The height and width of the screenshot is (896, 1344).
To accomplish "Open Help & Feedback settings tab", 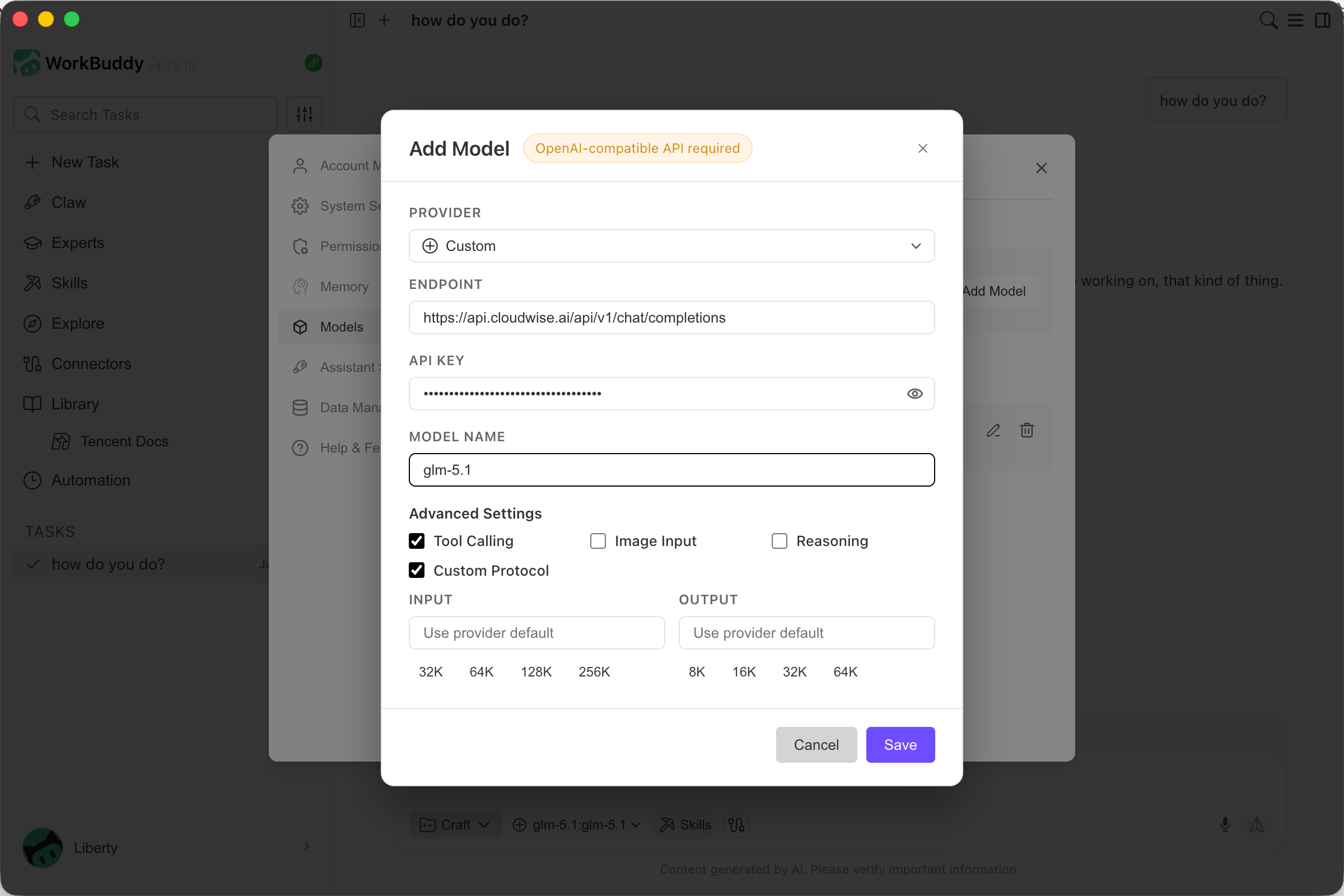I will tap(330, 447).
